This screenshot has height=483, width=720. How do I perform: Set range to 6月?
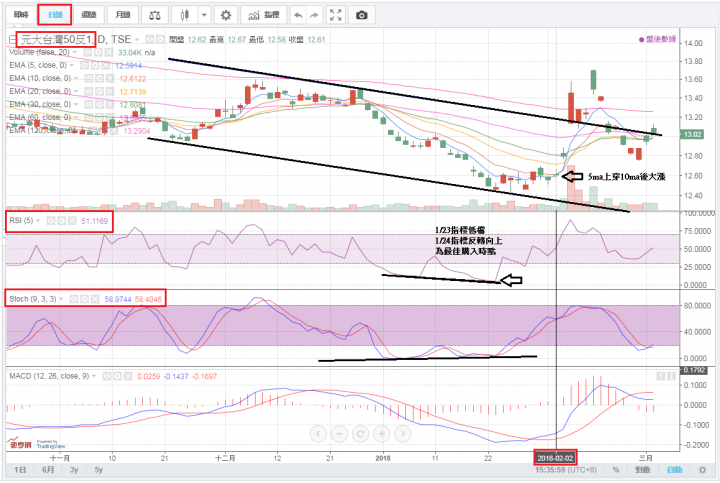[x=48, y=470]
